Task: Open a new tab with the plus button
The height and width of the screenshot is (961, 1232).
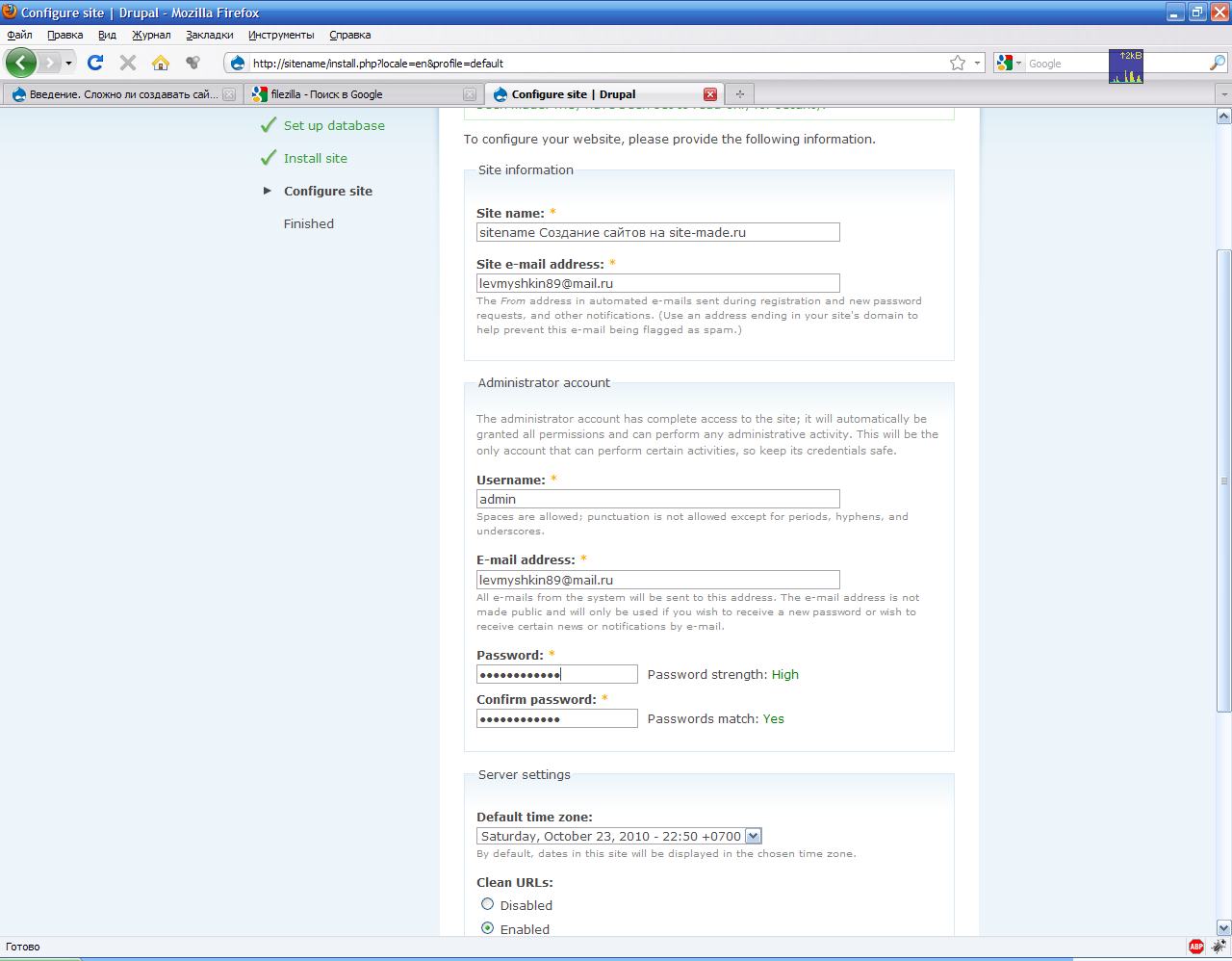Action: [739, 93]
